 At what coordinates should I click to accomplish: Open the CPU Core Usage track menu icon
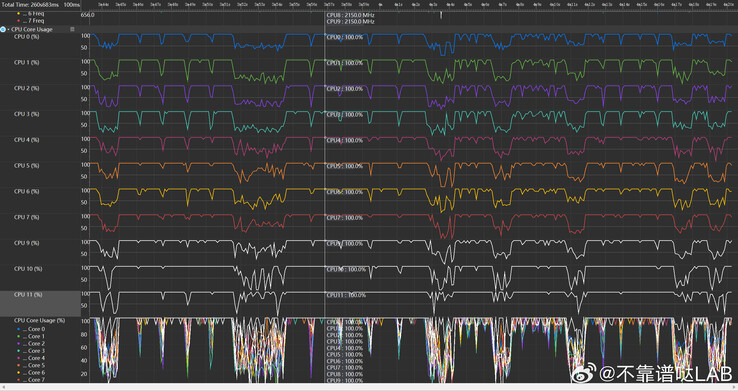72,29
